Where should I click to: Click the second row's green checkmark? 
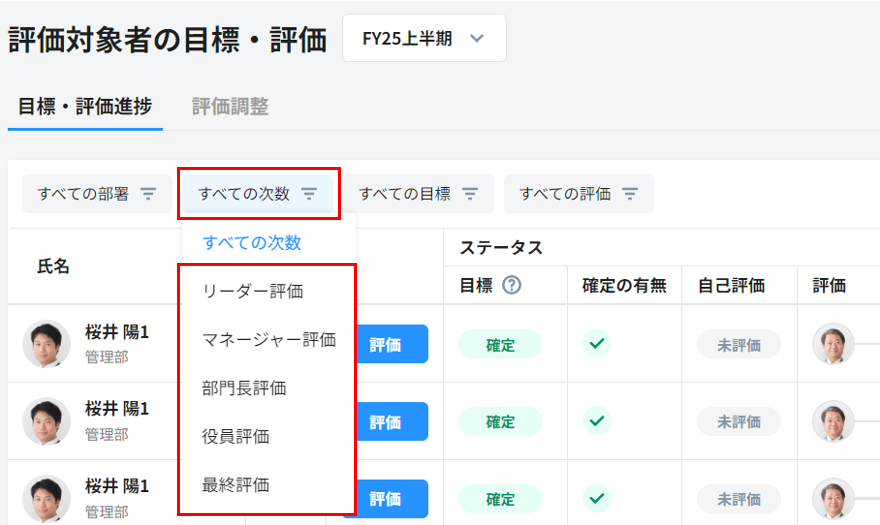(597, 421)
